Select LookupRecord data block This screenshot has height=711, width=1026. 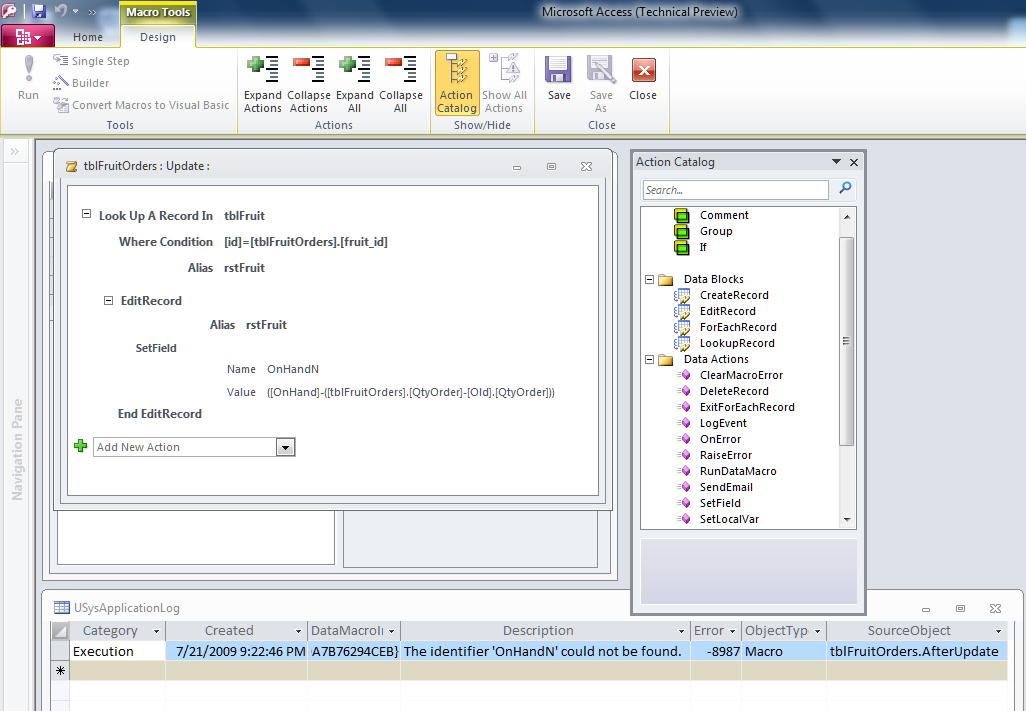[737, 343]
